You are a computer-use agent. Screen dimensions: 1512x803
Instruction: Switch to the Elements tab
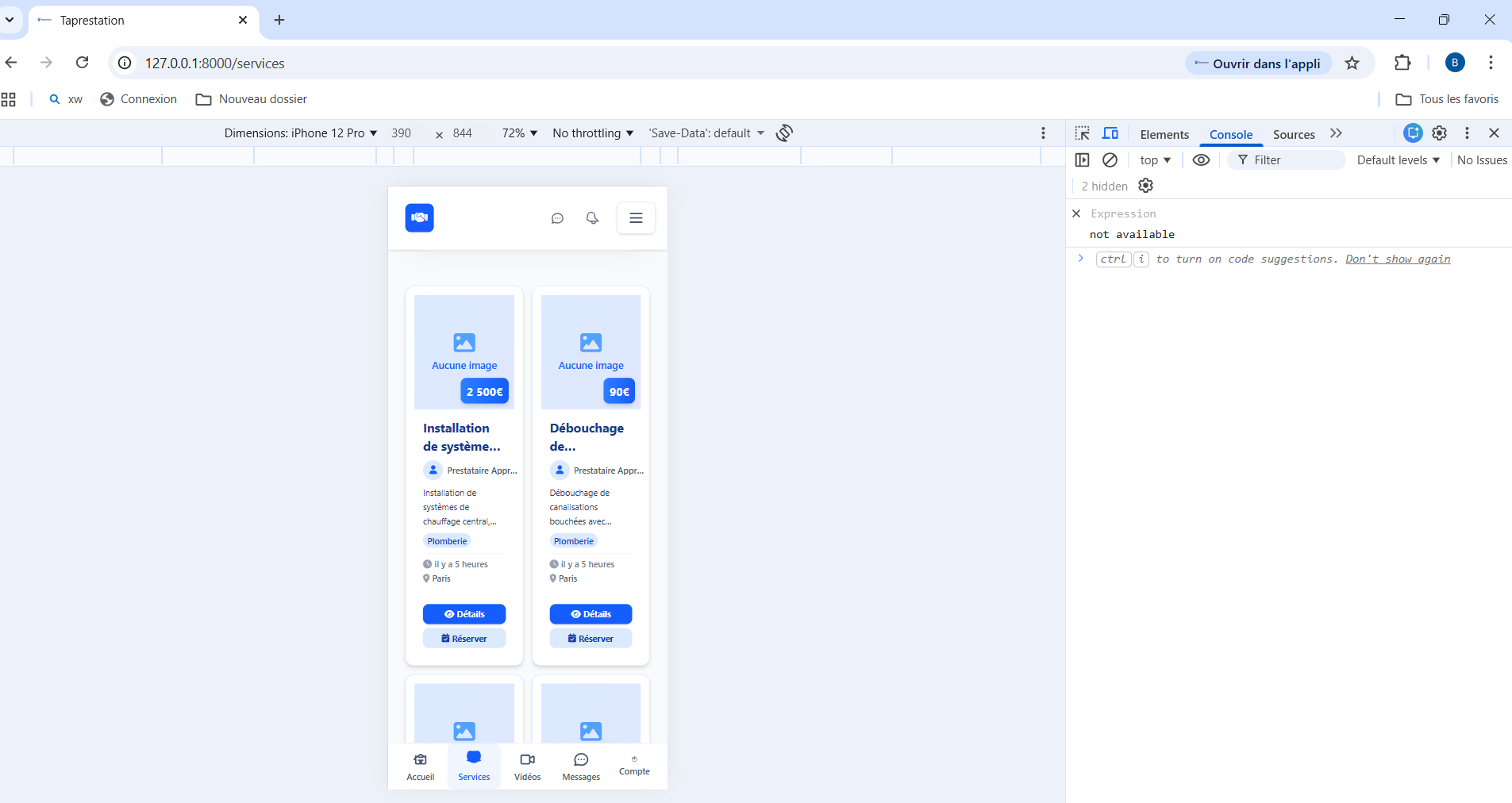(x=1164, y=135)
